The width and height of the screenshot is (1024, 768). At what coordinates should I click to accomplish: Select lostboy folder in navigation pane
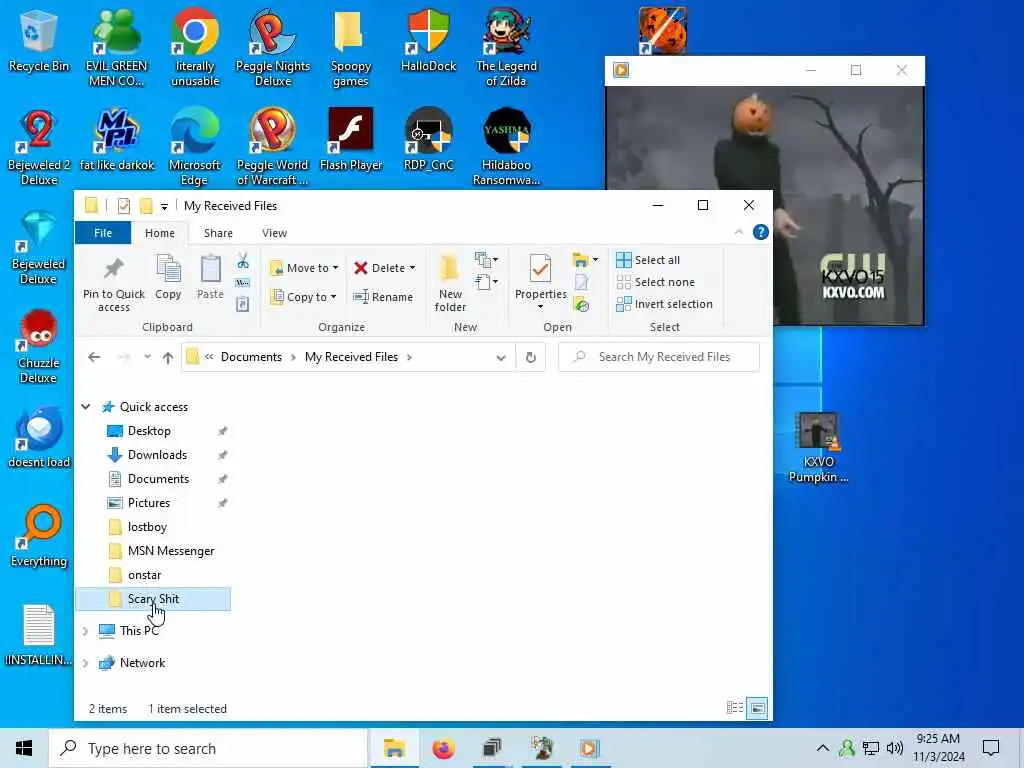coord(147,527)
